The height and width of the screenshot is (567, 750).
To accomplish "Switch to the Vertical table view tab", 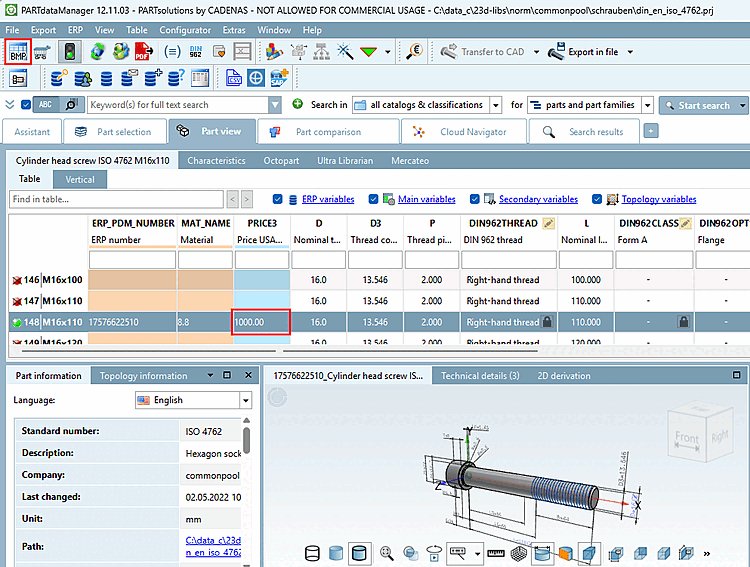I will pos(80,179).
